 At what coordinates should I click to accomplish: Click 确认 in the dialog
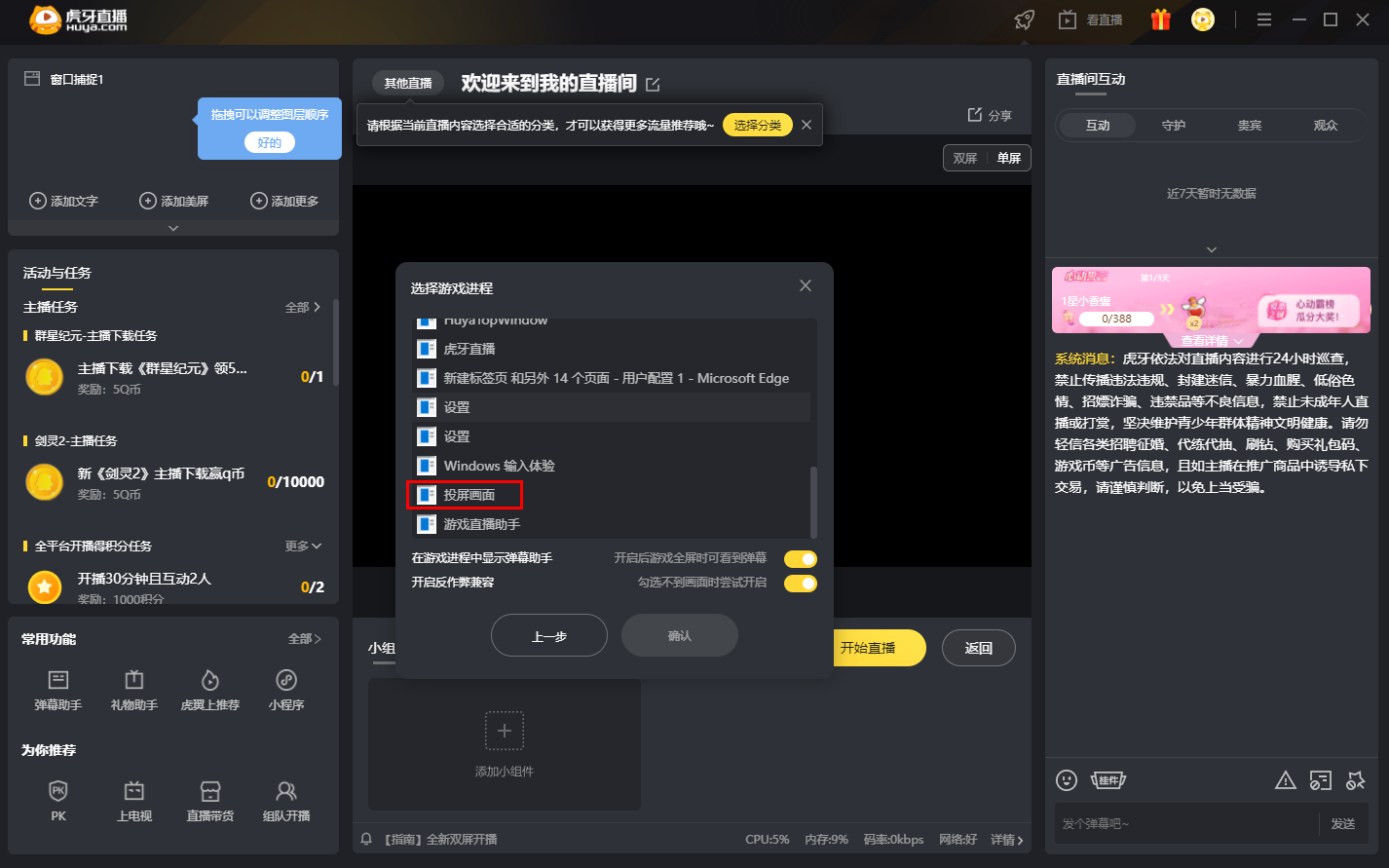click(x=680, y=635)
